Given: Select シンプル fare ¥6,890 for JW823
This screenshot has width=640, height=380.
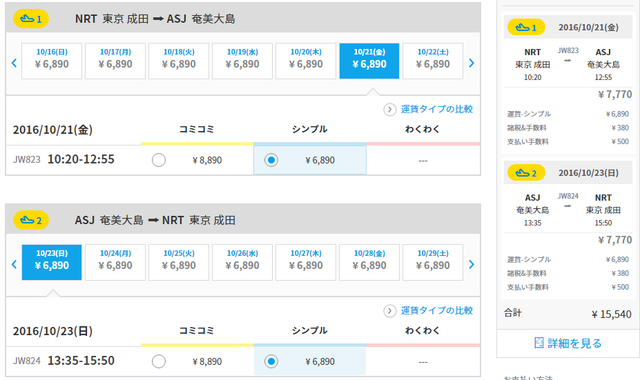Looking at the screenshot, I should (x=271, y=160).
